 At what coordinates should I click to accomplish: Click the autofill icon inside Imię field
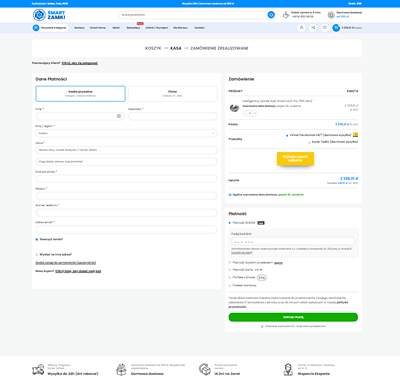point(119,116)
